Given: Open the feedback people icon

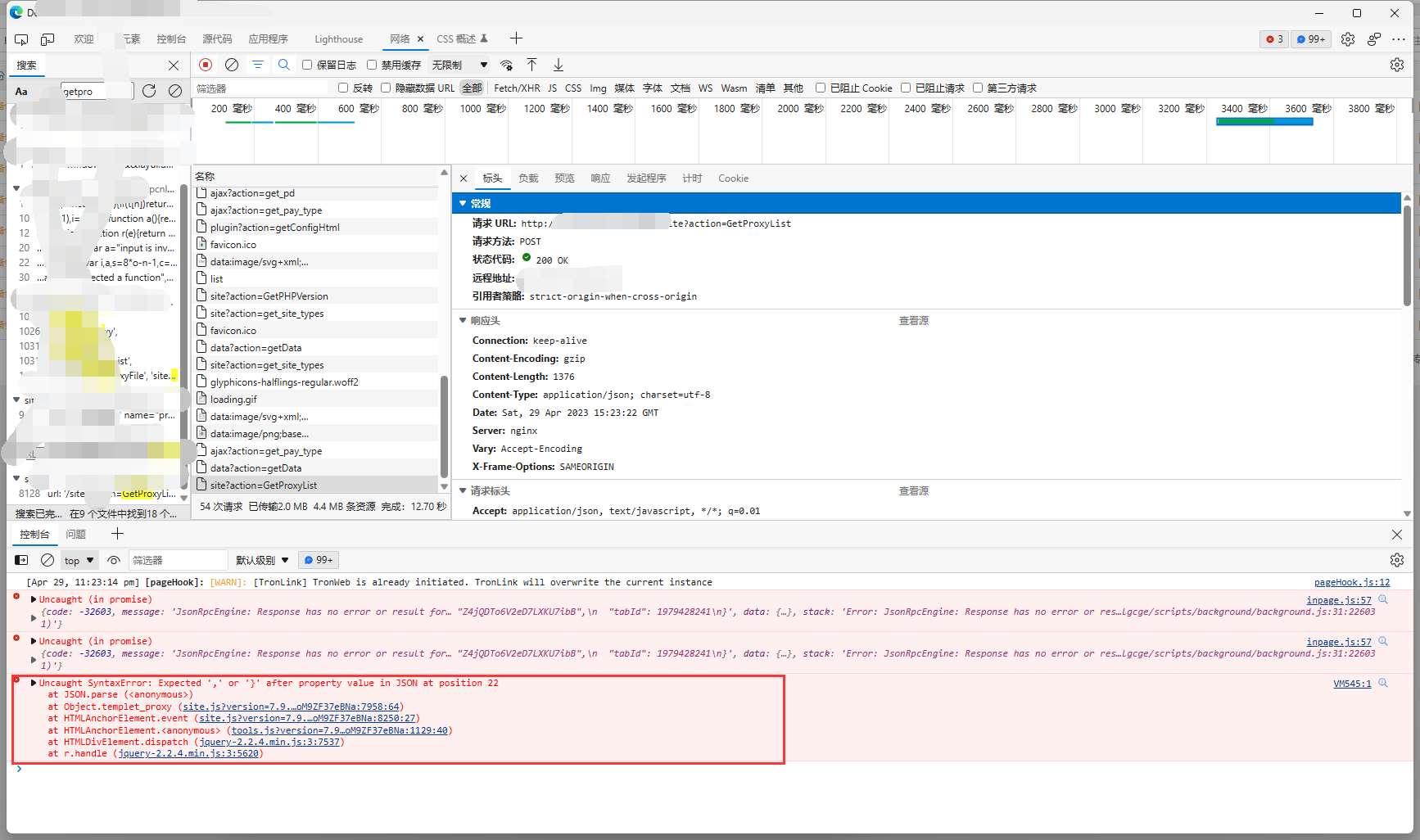Looking at the screenshot, I should pos(1374,39).
